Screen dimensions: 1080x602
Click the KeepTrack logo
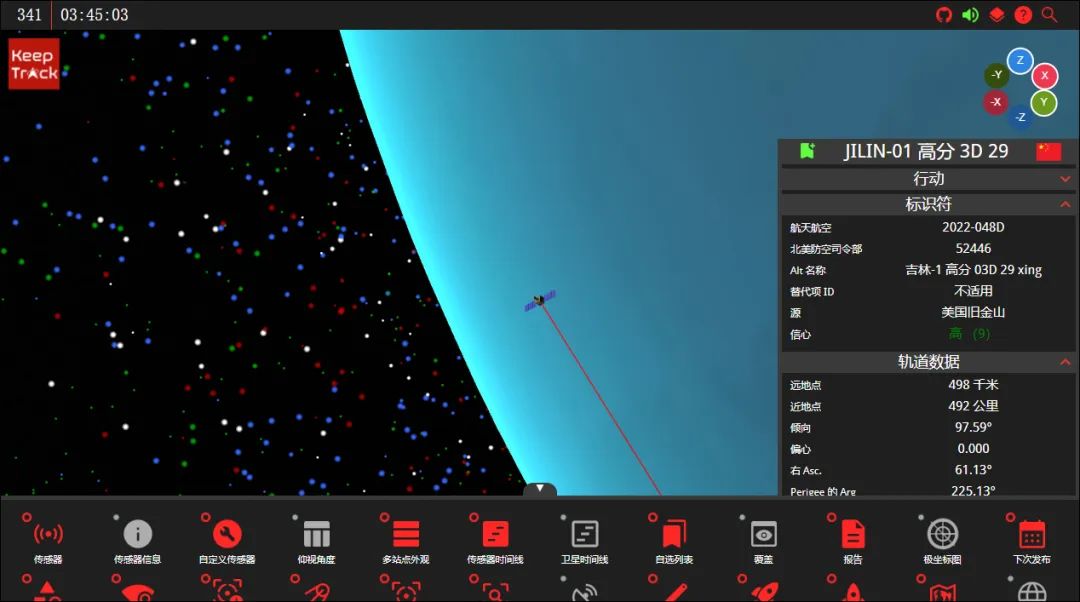[34, 64]
